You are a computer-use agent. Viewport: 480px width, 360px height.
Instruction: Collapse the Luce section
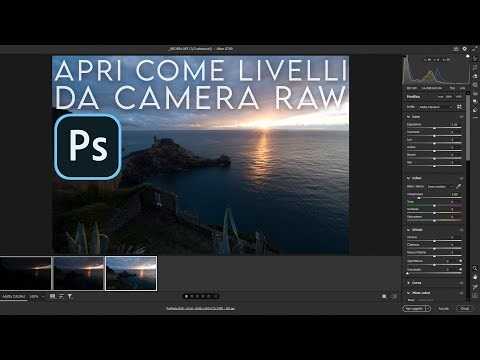click(408, 117)
